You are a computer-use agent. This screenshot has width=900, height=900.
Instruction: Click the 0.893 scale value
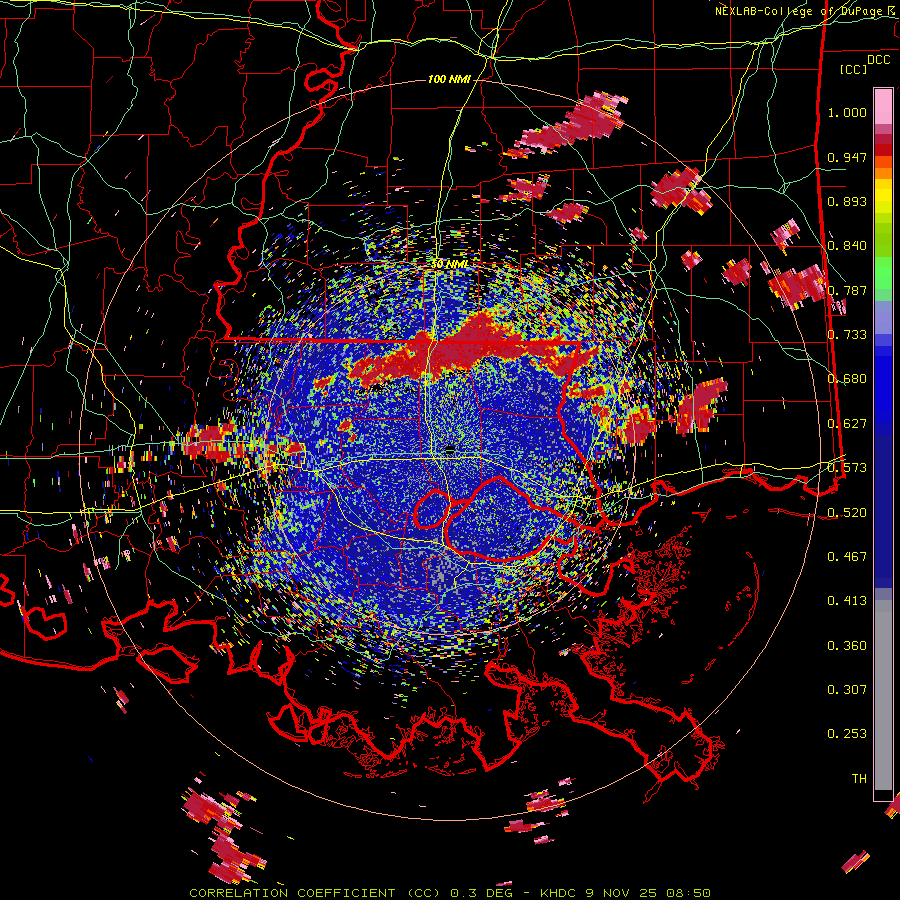(847, 201)
